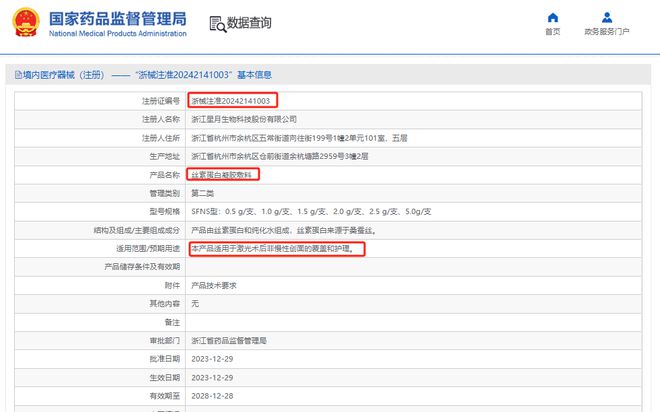This screenshot has width=660, height=412.
Task: Select production address with 2959号3幢2层
Action: tap(279, 156)
